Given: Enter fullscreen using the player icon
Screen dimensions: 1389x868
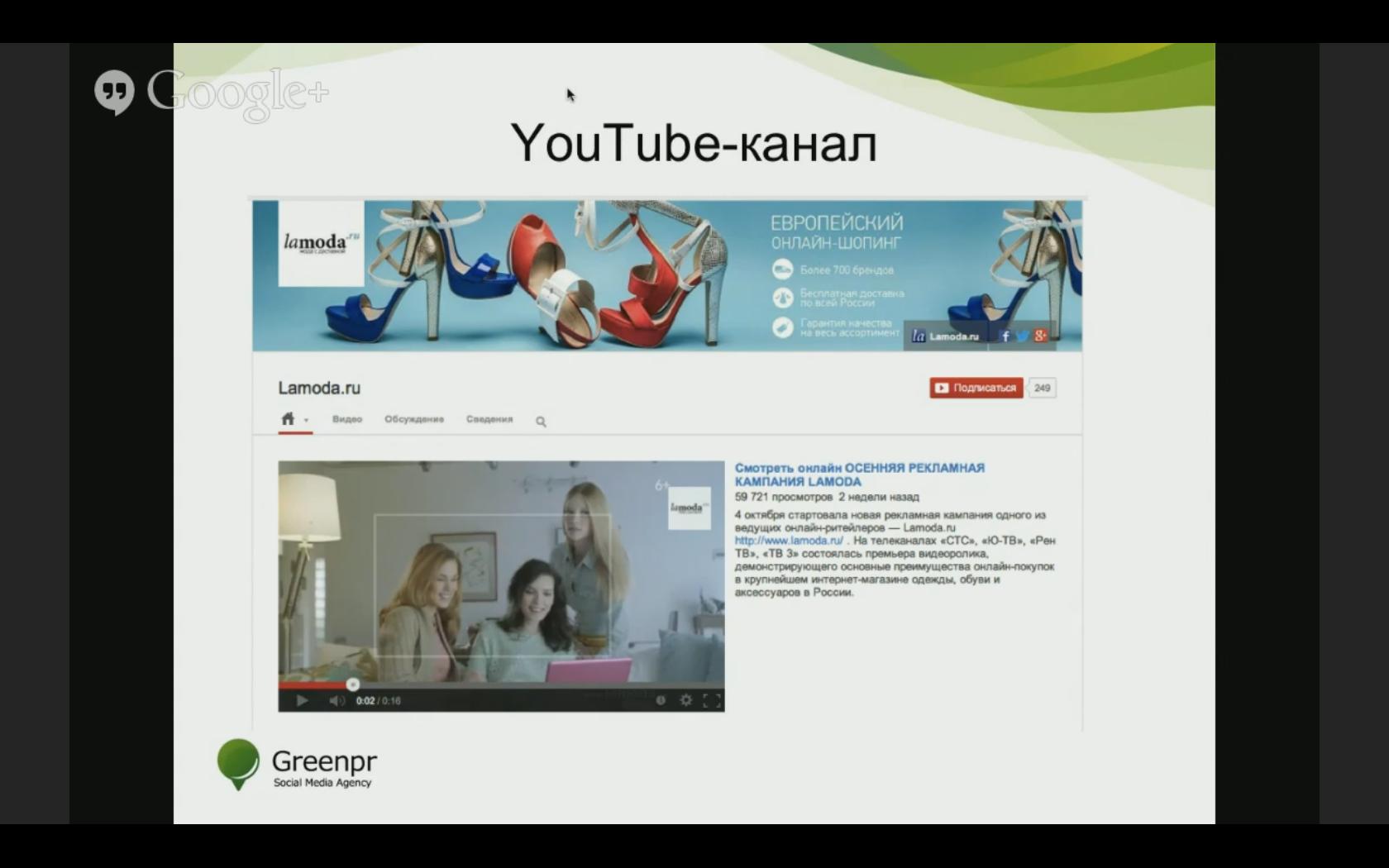Looking at the screenshot, I should (x=711, y=700).
